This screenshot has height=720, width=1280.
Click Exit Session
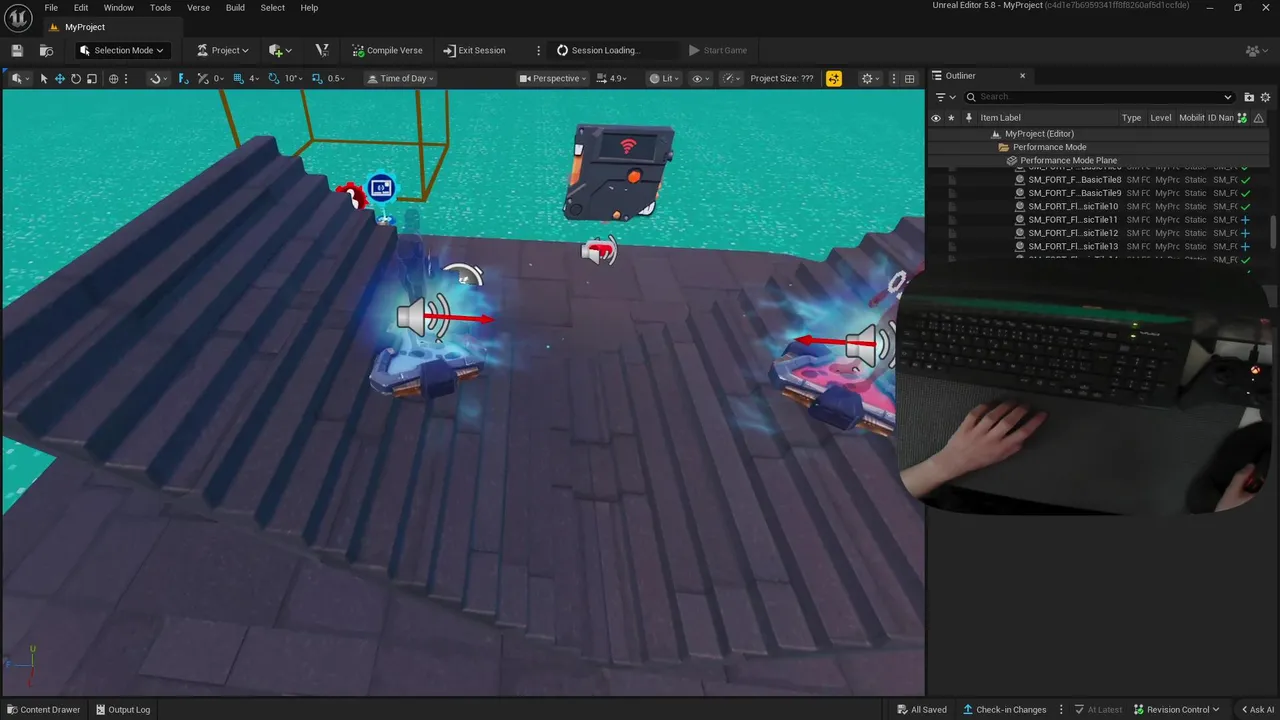pyautogui.click(x=474, y=50)
